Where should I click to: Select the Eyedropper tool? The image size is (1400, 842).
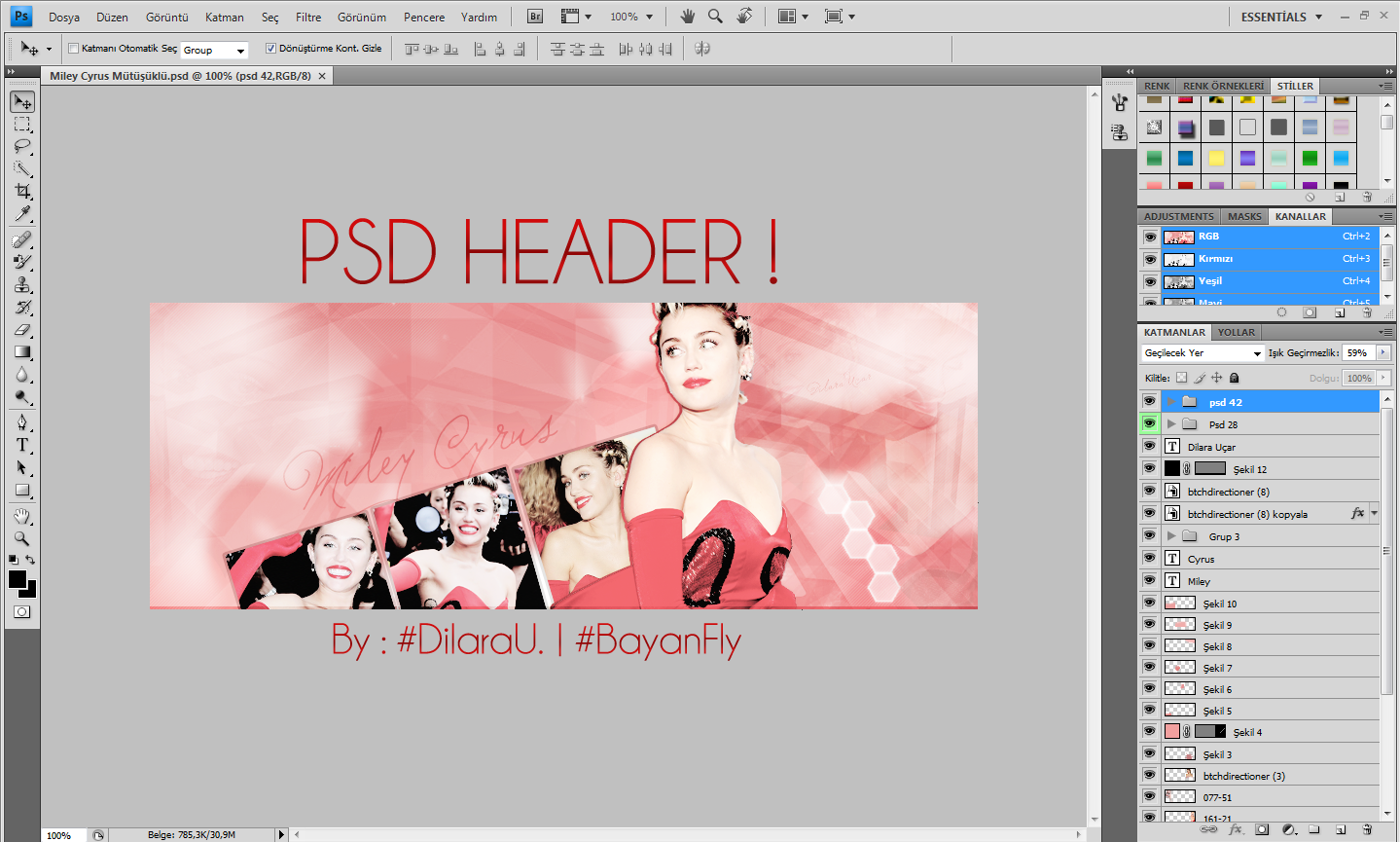pos(22,214)
